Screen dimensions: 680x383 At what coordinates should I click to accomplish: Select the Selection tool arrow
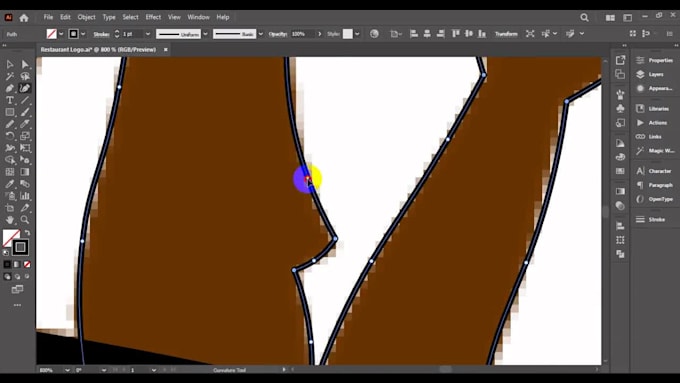pyautogui.click(x=10, y=65)
